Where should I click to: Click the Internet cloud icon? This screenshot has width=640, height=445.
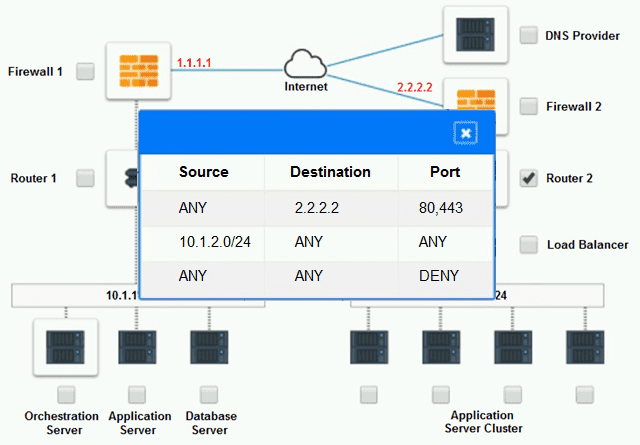(x=304, y=66)
